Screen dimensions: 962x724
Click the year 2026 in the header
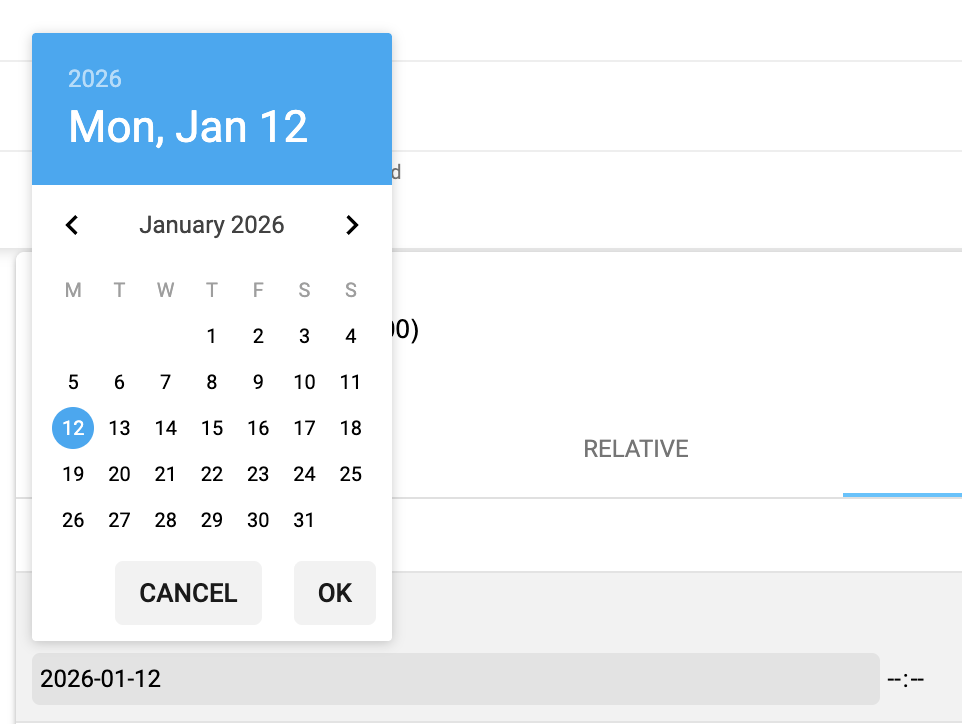(x=95, y=79)
